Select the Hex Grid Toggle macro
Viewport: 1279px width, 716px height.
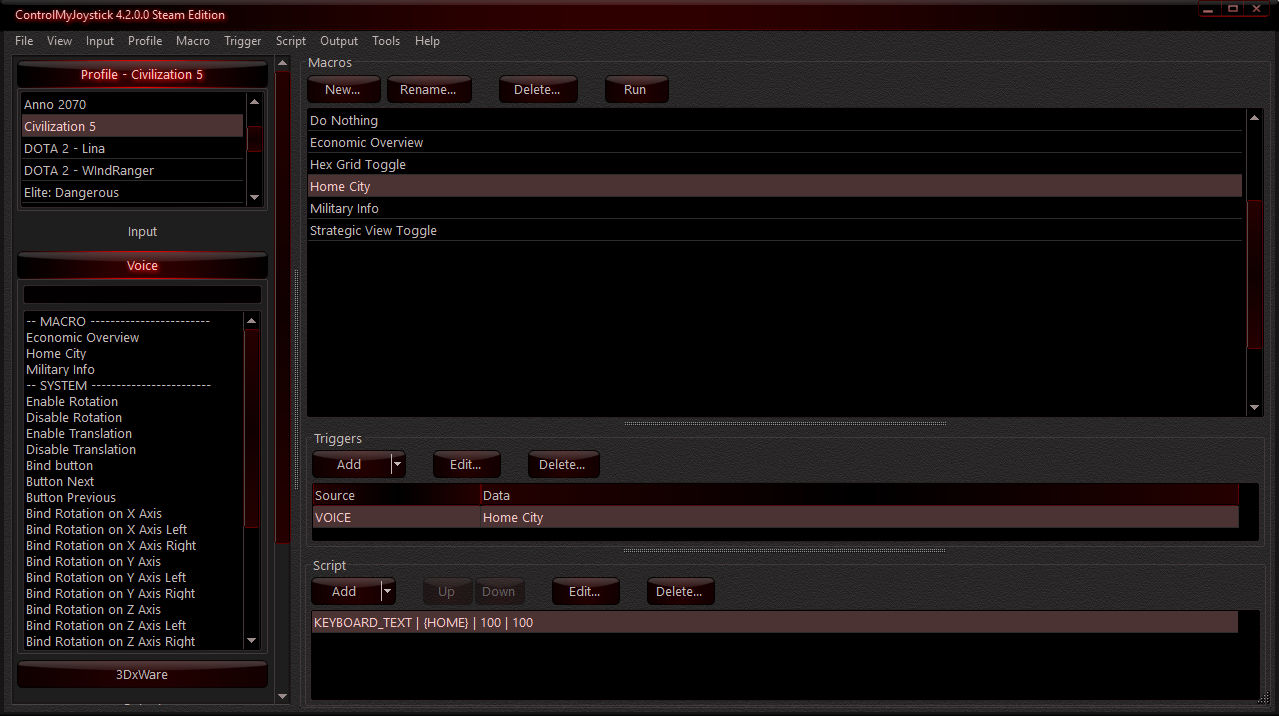click(357, 164)
